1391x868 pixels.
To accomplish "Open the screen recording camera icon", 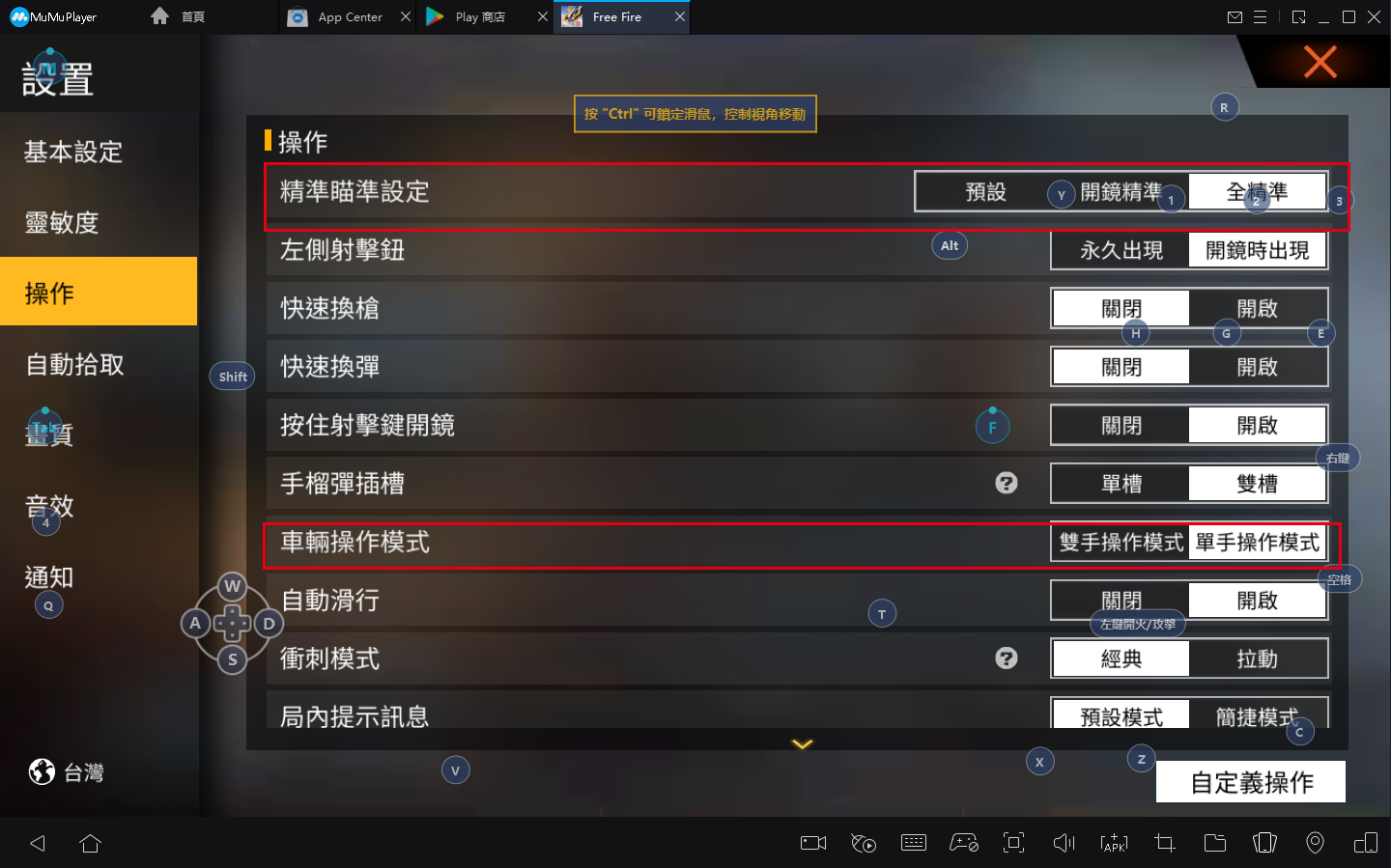I will click(813, 843).
